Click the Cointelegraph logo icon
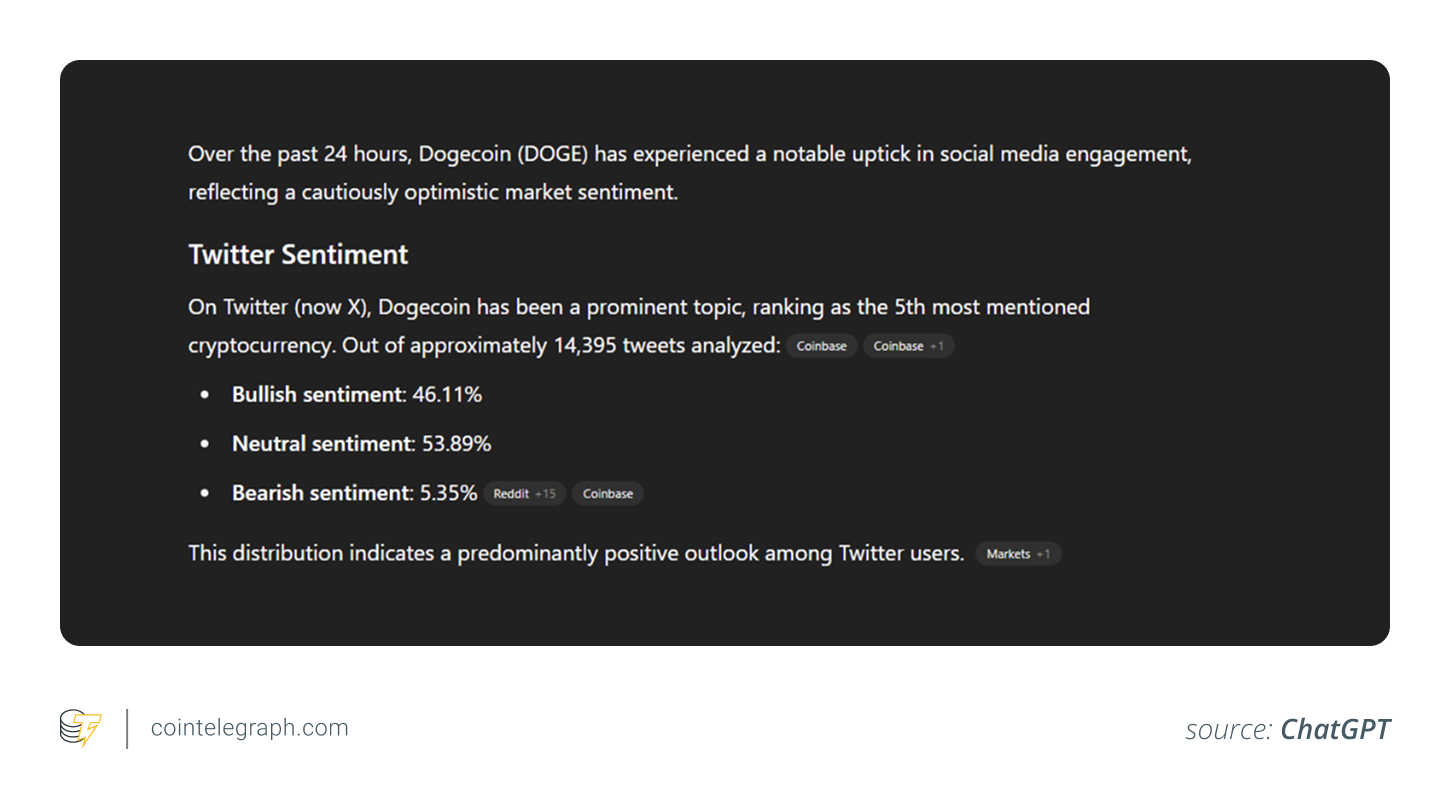Image resolution: width=1450 pixels, height=809 pixels. click(x=80, y=728)
